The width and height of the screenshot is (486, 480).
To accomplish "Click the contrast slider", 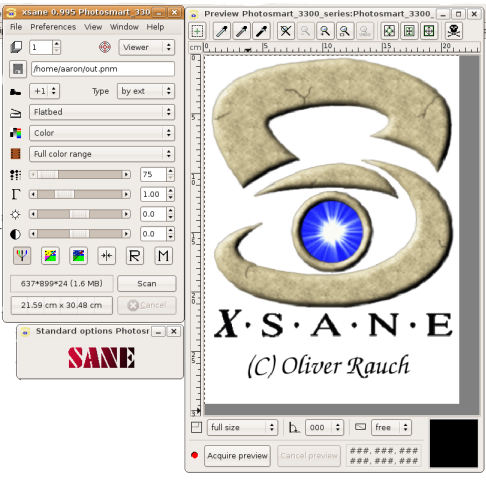I will pos(80,234).
